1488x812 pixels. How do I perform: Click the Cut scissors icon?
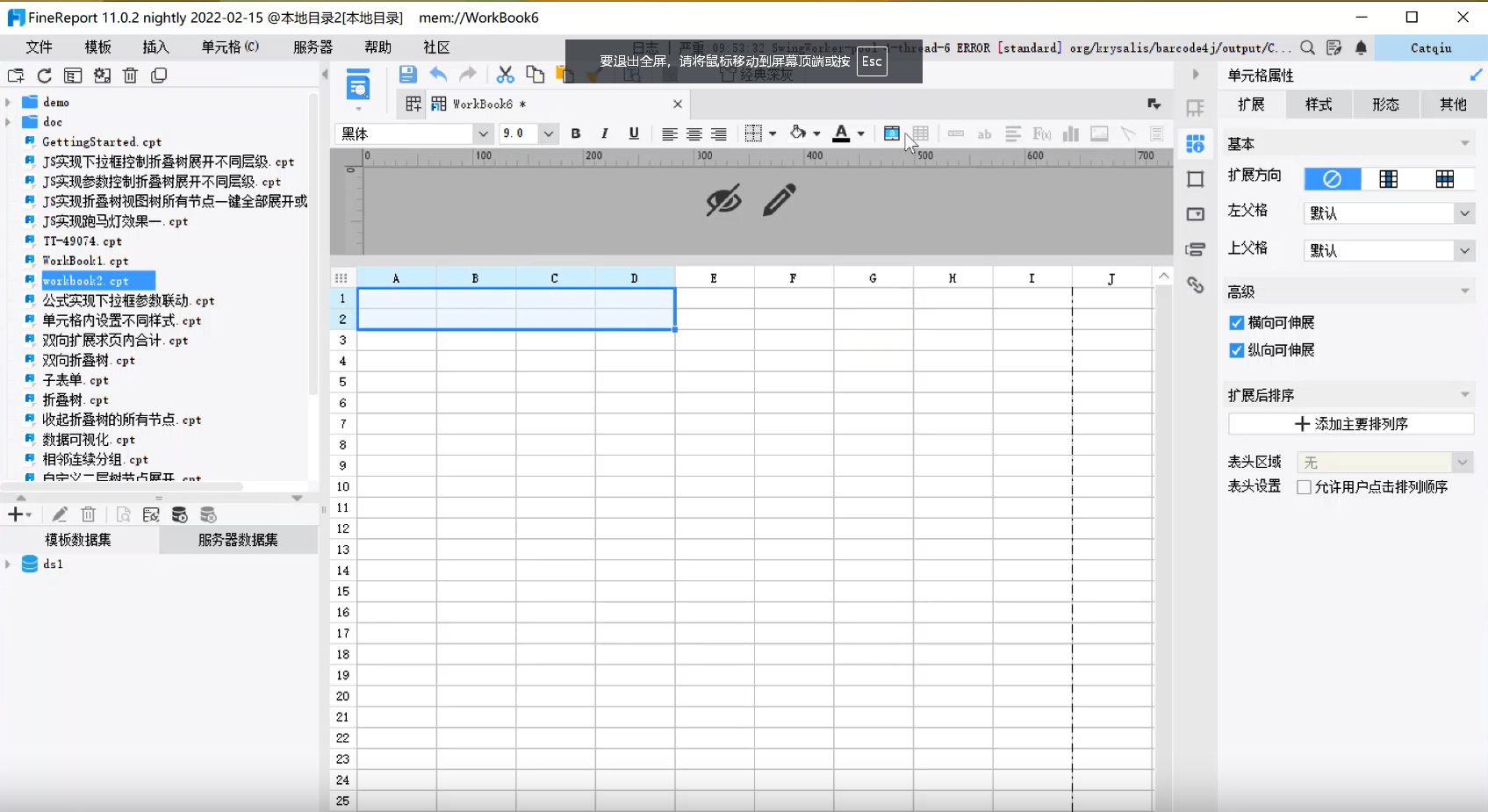click(505, 75)
